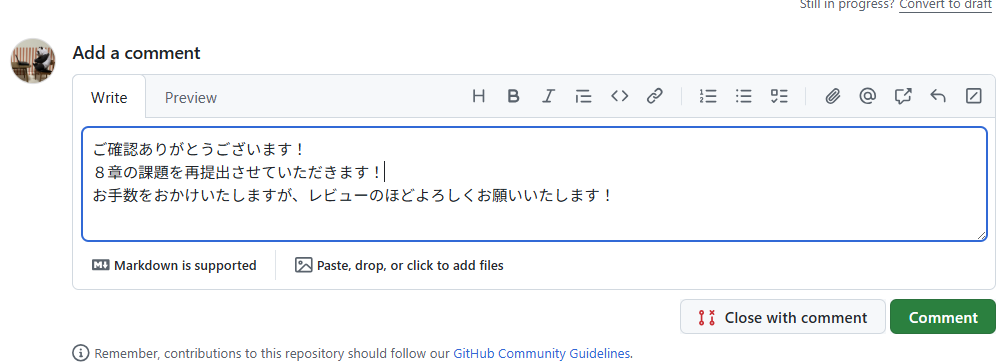The width and height of the screenshot is (1003, 362).
Task: Insert a bulleted unordered list
Action: click(x=743, y=97)
